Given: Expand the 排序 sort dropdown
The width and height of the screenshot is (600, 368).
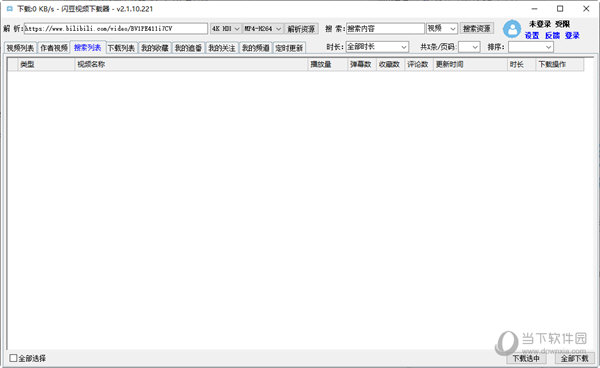Looking at the screenshot, I should click(531, 47).
